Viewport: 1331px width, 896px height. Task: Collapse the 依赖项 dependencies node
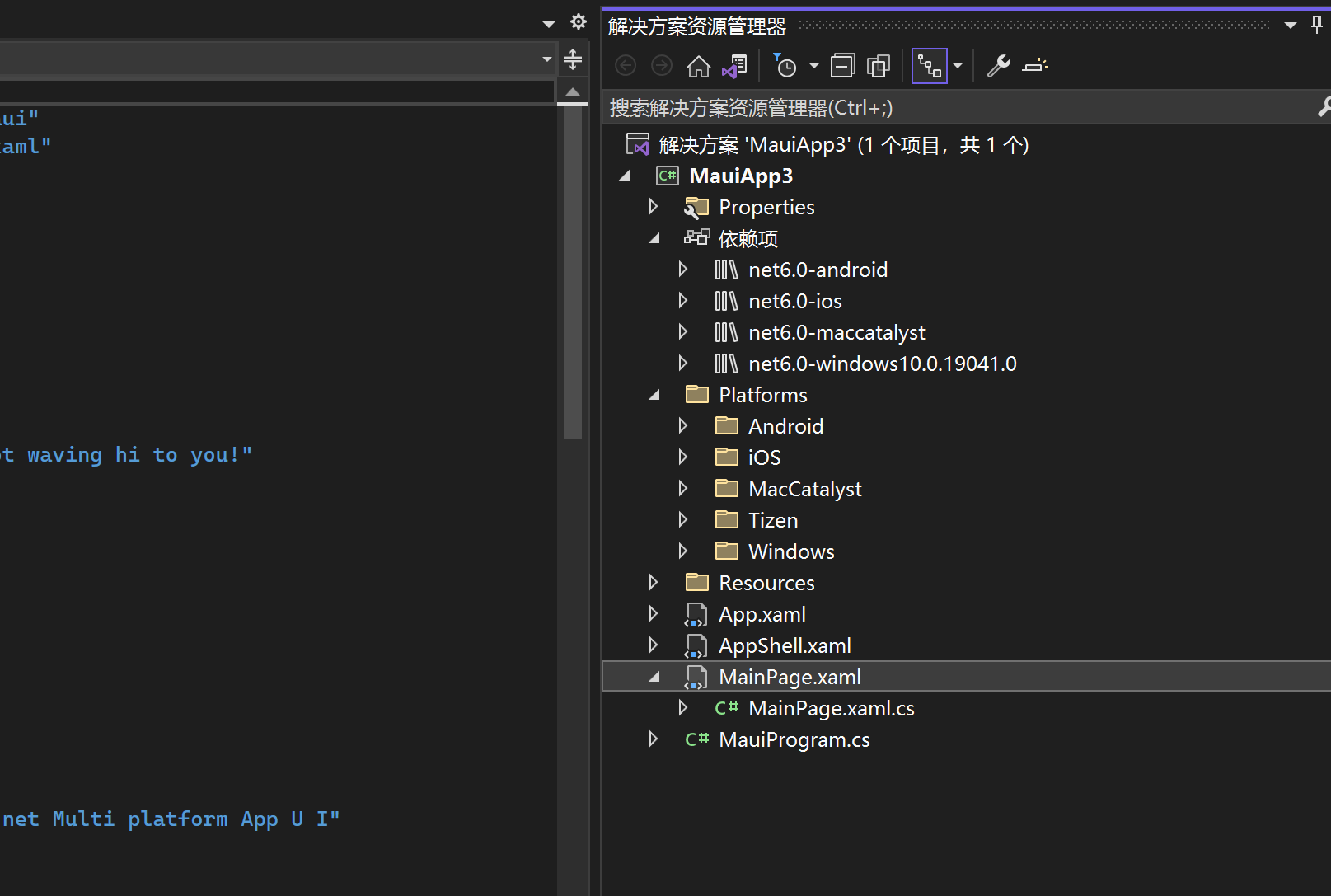pos(654,238)
